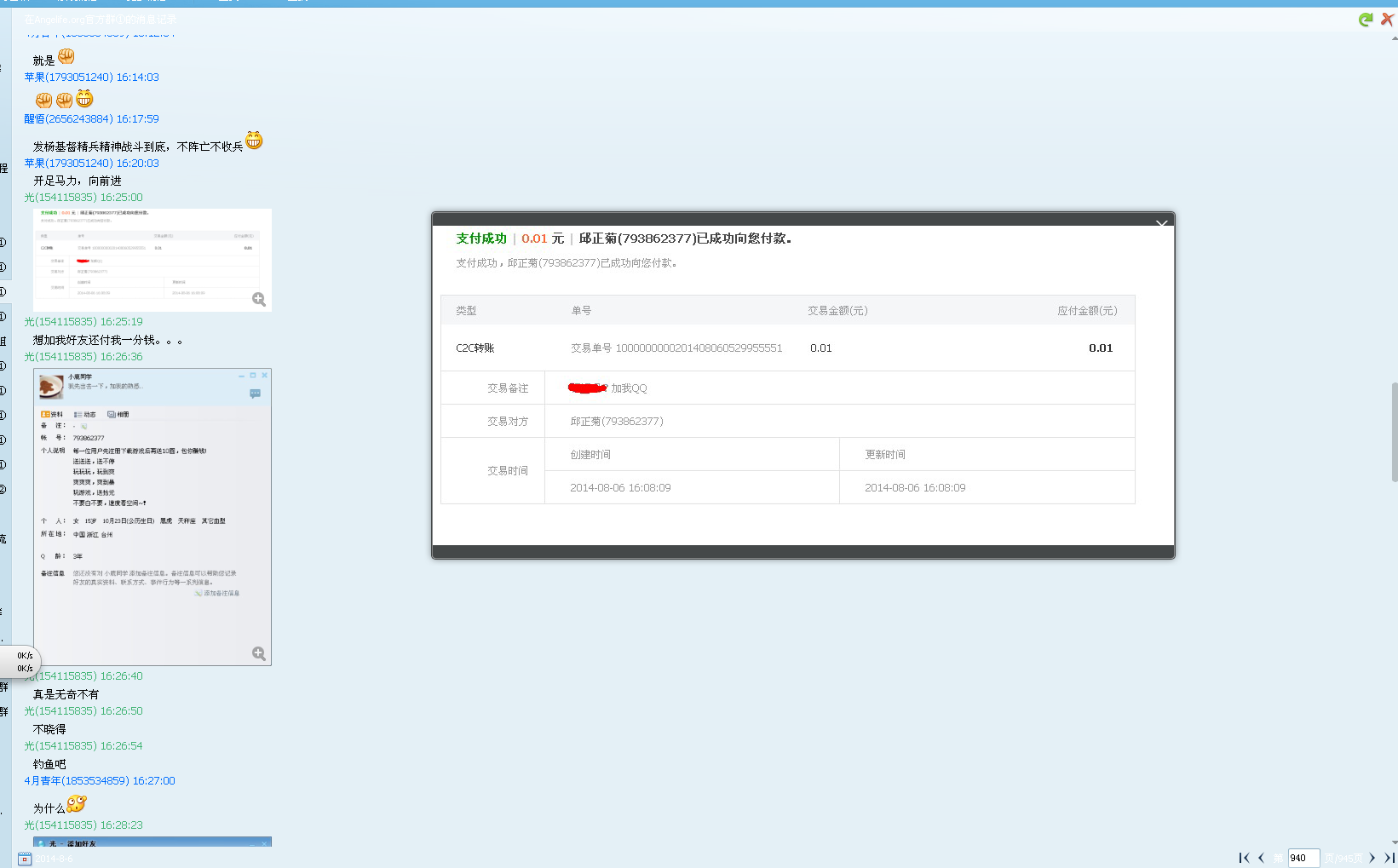Click sender name 醒悟(2656243884)
Screen dimensions: 1398x868
point(91,118)
